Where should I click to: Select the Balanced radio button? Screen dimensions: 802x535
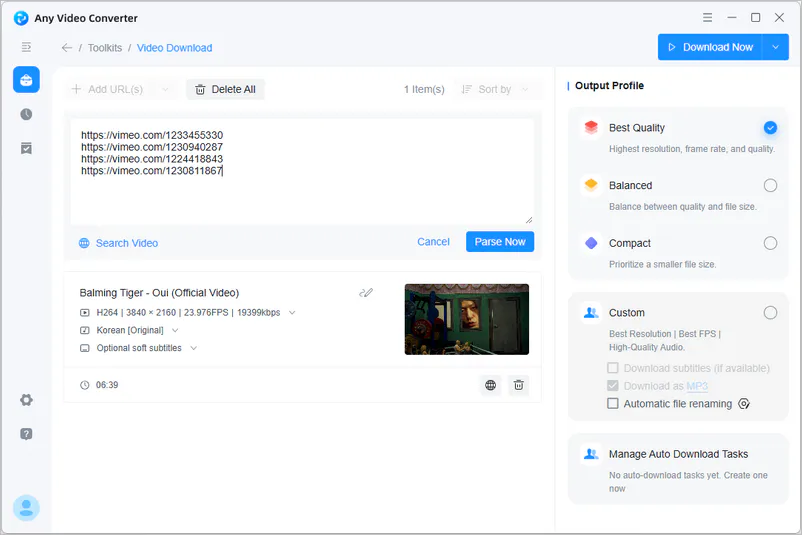(770, 185)
